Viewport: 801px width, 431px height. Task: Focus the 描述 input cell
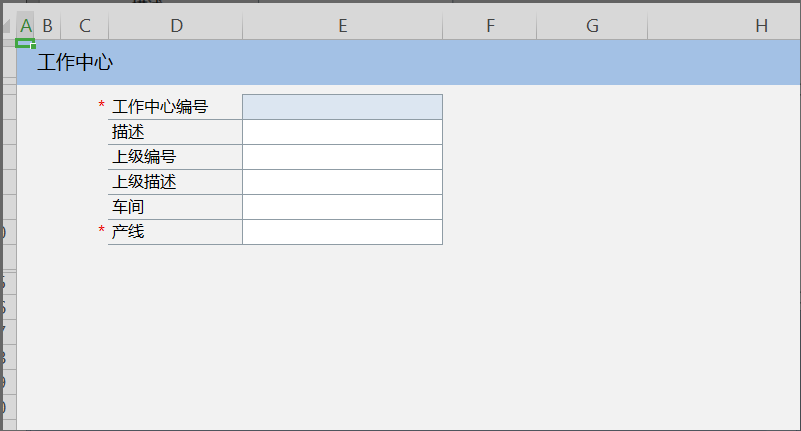coord(342,132)
